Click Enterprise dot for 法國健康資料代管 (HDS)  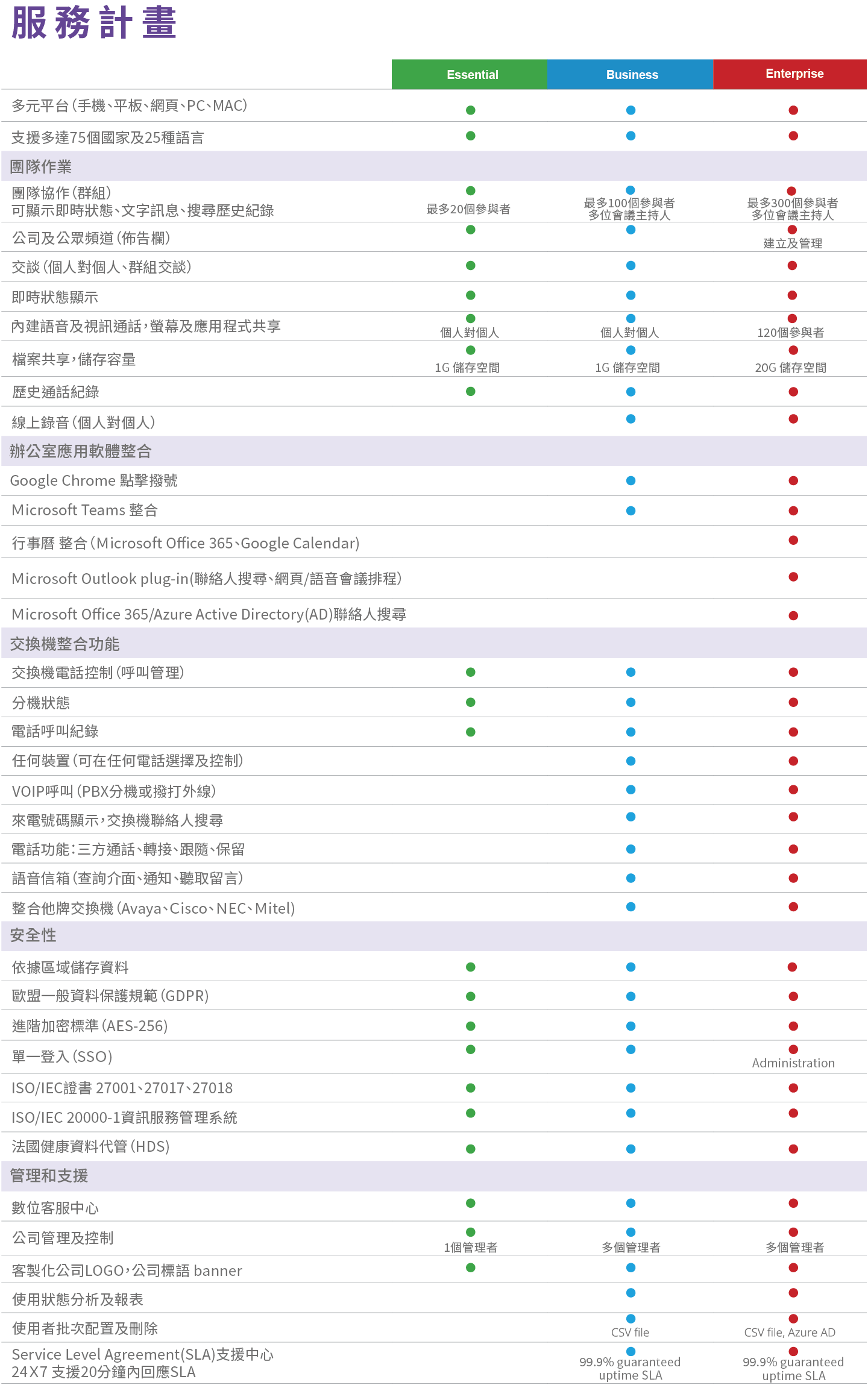point(793,1149)
